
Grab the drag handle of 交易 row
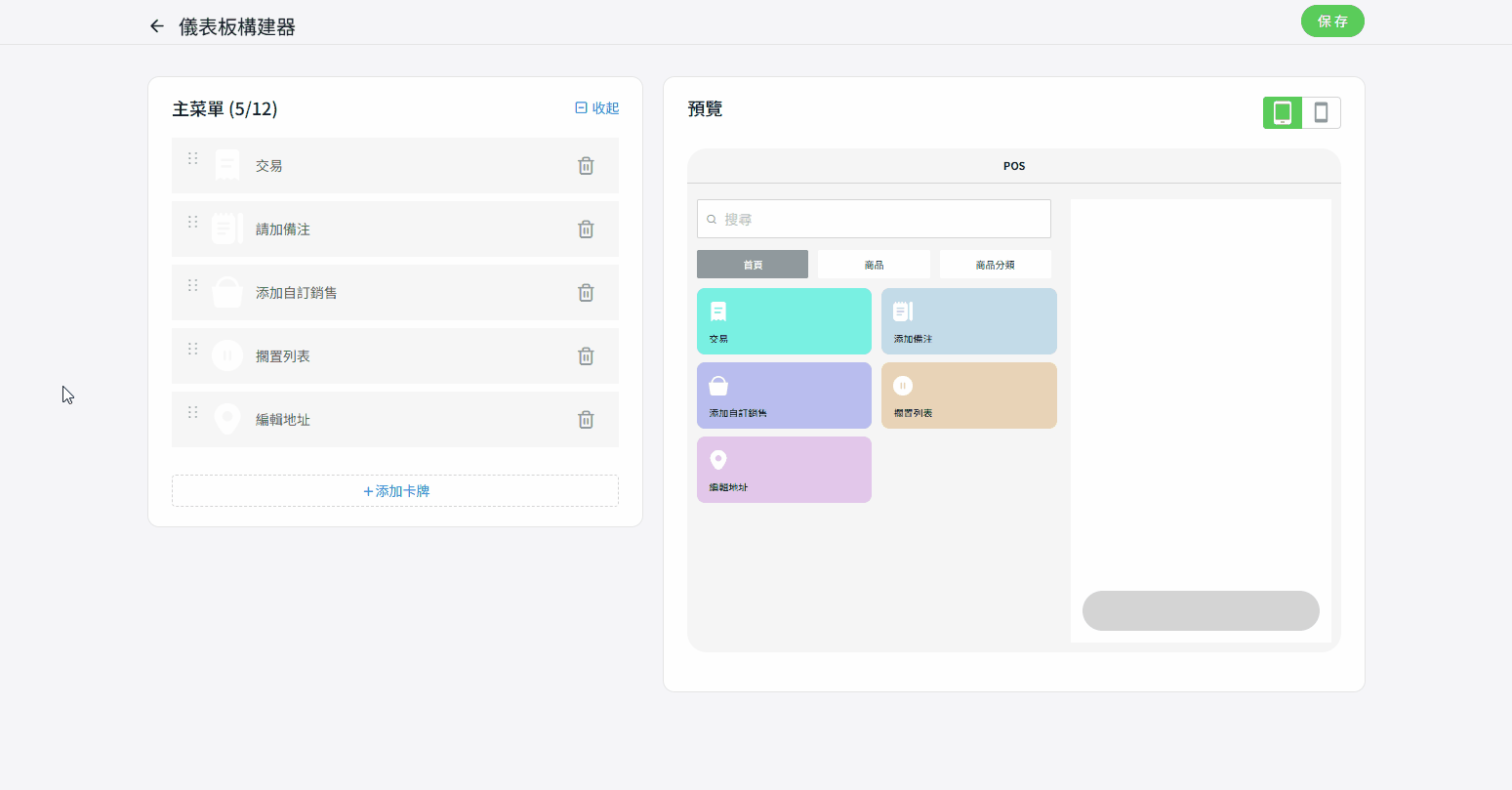pyautogui.click(x=192, y=158)
